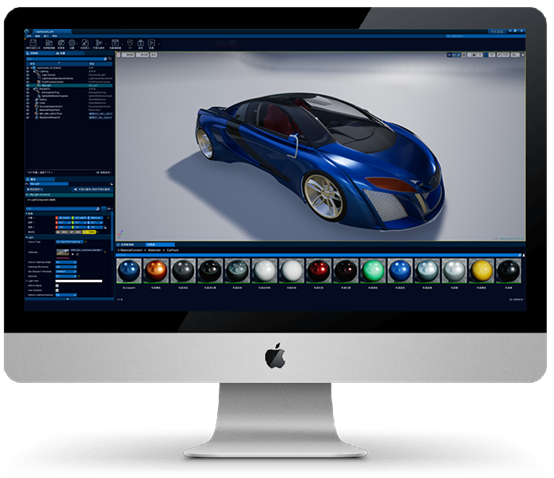Click the application logo in the top-left corner

point(27,31)
